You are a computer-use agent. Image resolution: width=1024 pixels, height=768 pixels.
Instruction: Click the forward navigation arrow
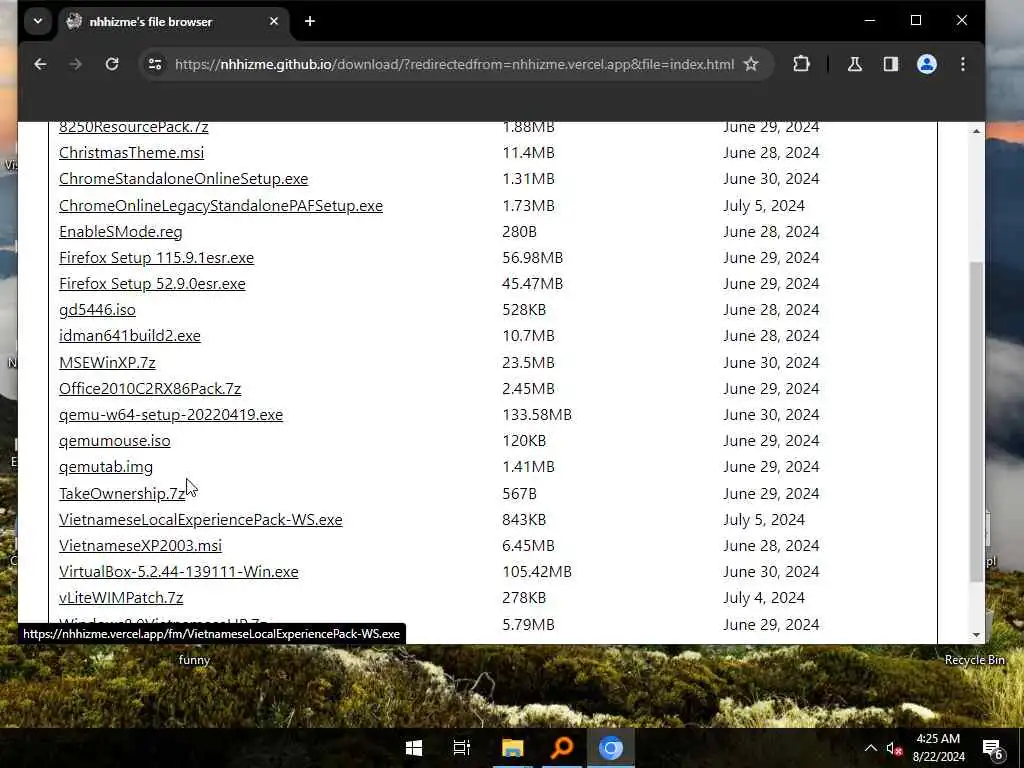(76, 64)
